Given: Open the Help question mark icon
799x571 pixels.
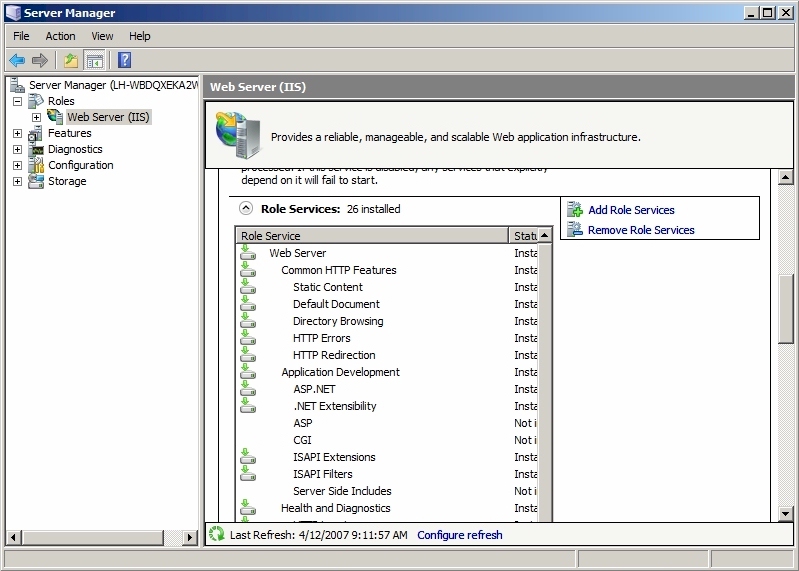Looking at the screenshot, I should (124, 61).
